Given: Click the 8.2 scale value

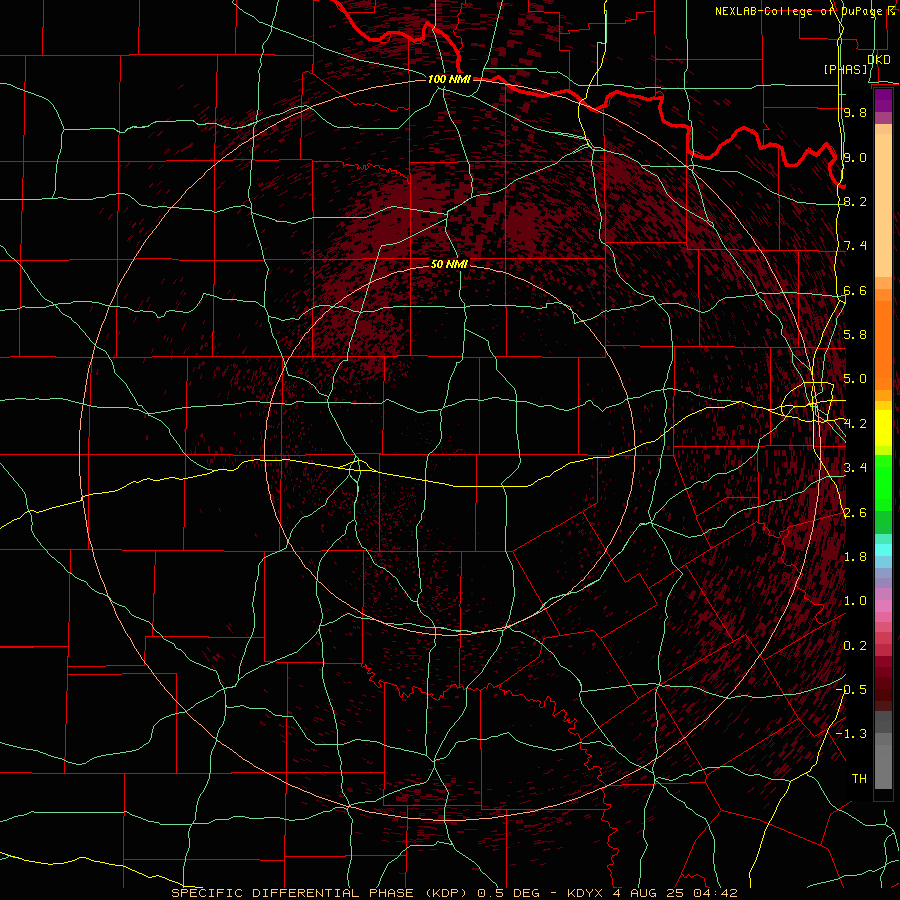Looking at the screenshot, I should click(x=855, y=201).
